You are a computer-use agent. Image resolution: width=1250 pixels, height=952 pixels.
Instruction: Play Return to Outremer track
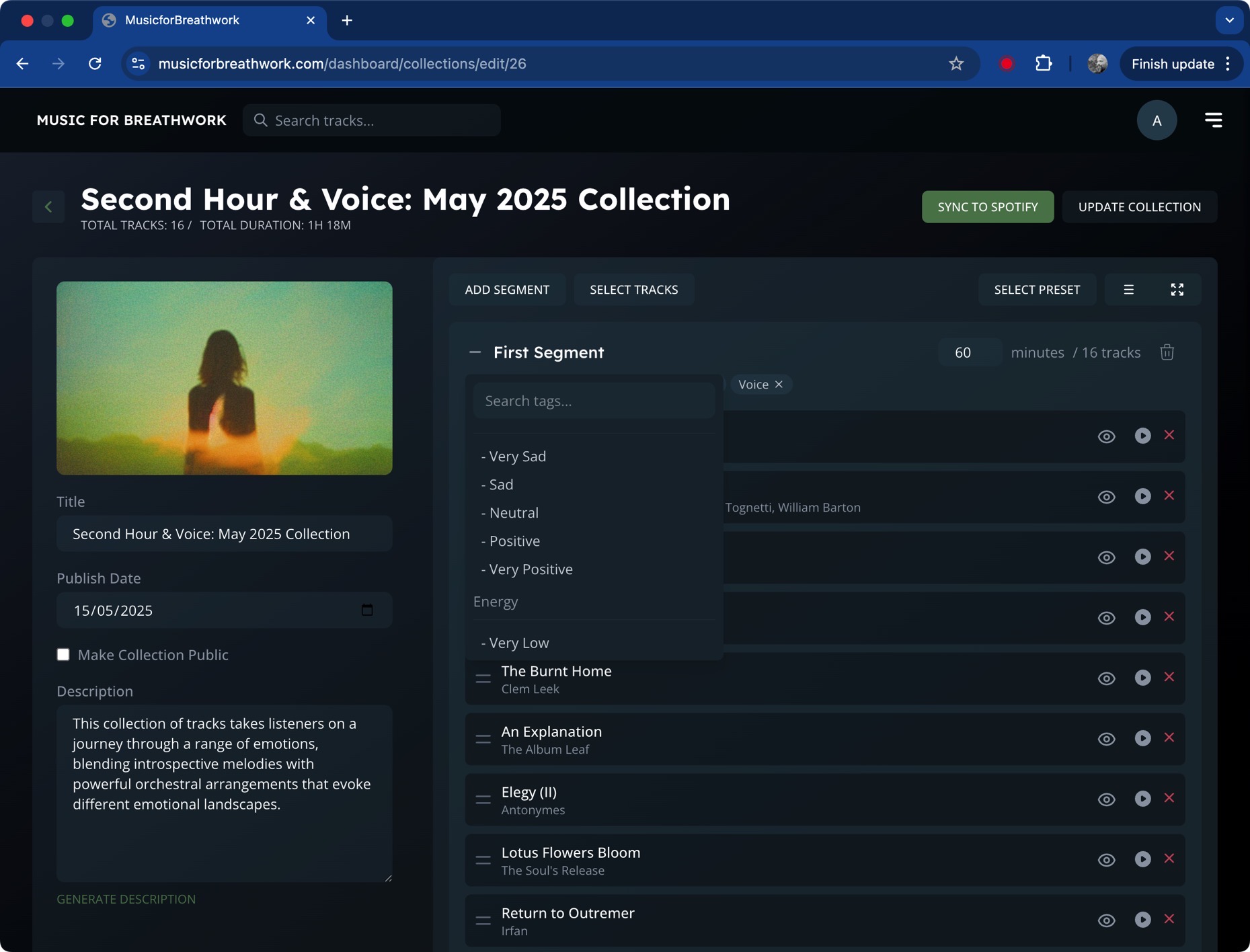pyautogui.click(x=1142, y=920)
